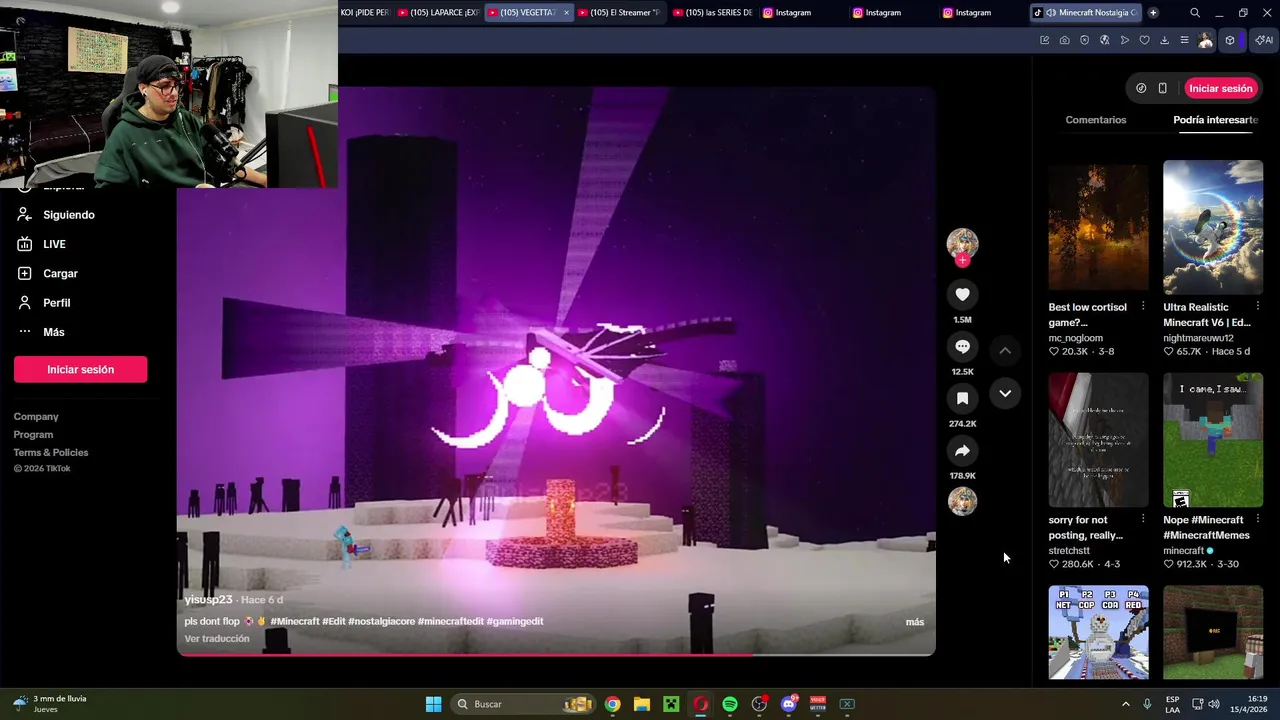
Task: Click the browser snapshot camera icon
Action: coord(1064,40)
